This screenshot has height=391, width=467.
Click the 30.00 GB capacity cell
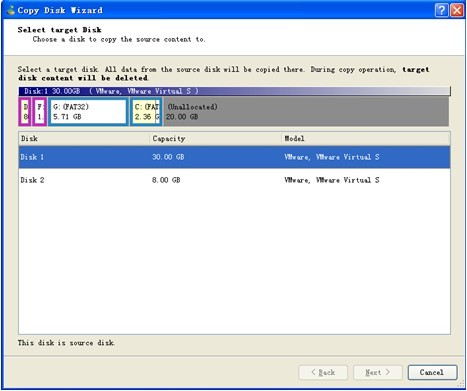tap(168, 157)
